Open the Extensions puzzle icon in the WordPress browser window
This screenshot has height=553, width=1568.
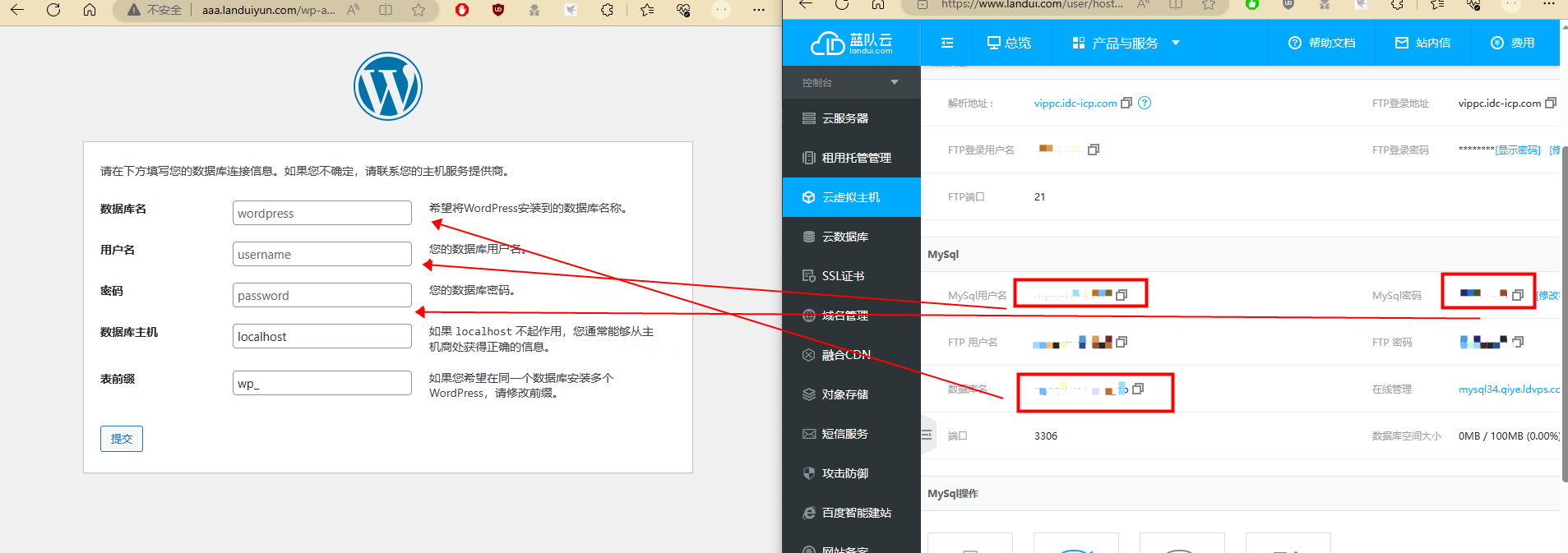pos(607,10)
